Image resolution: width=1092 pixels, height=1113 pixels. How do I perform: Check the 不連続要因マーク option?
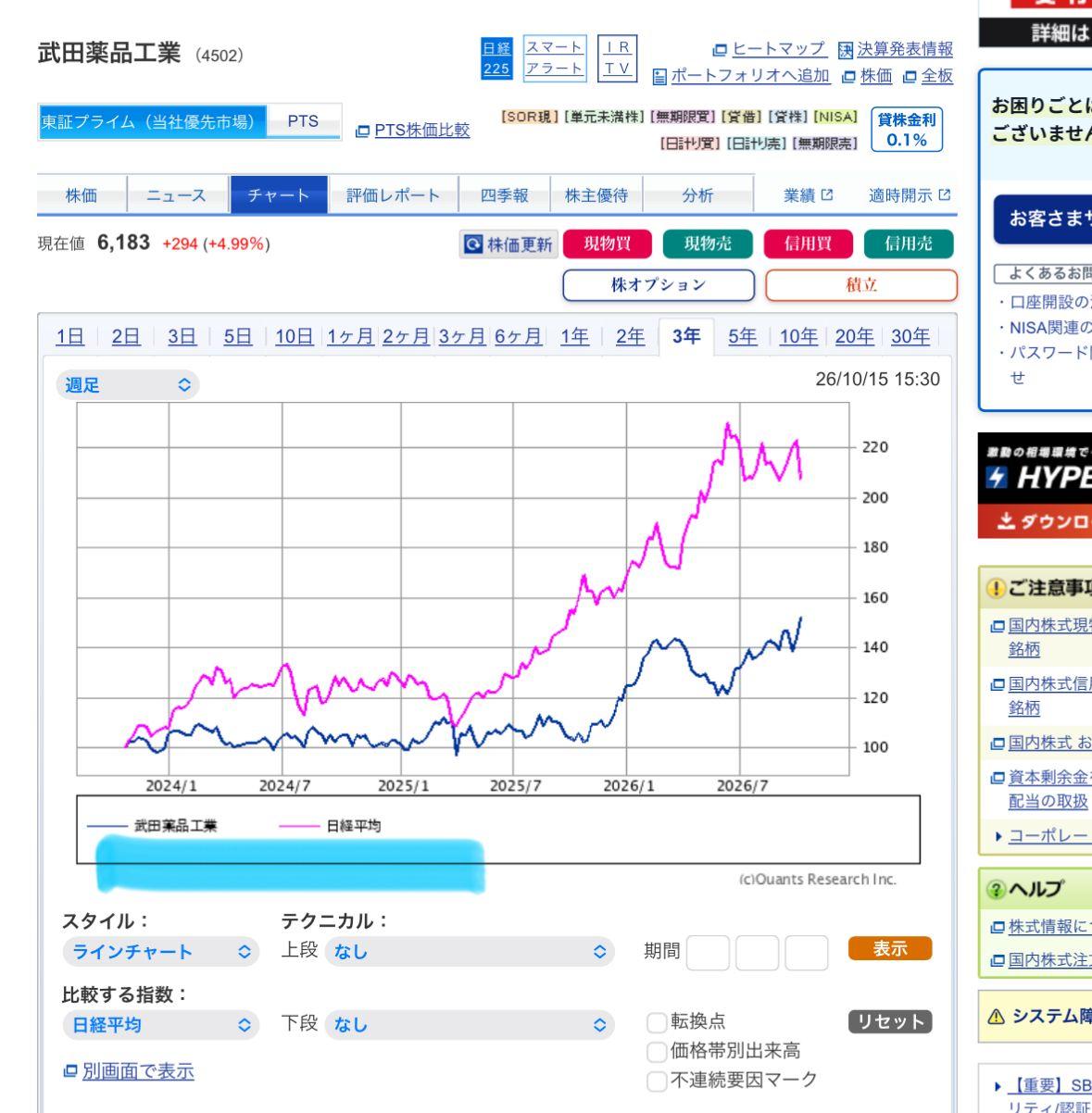[x=657, y=1080]
